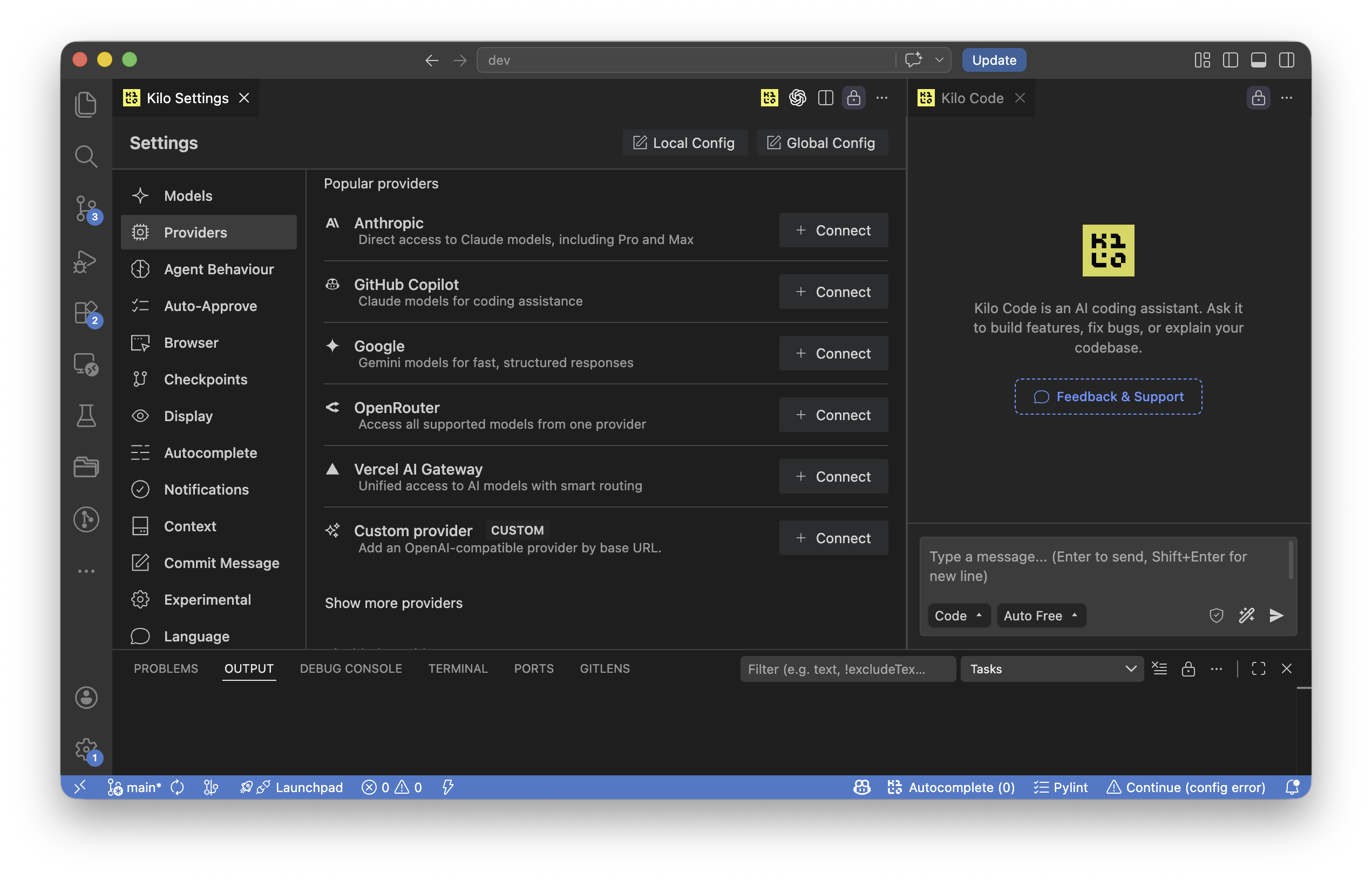Split the Kilo Settings editor right
Viewport: 1372px width, 879px height.
click(825, 98)
